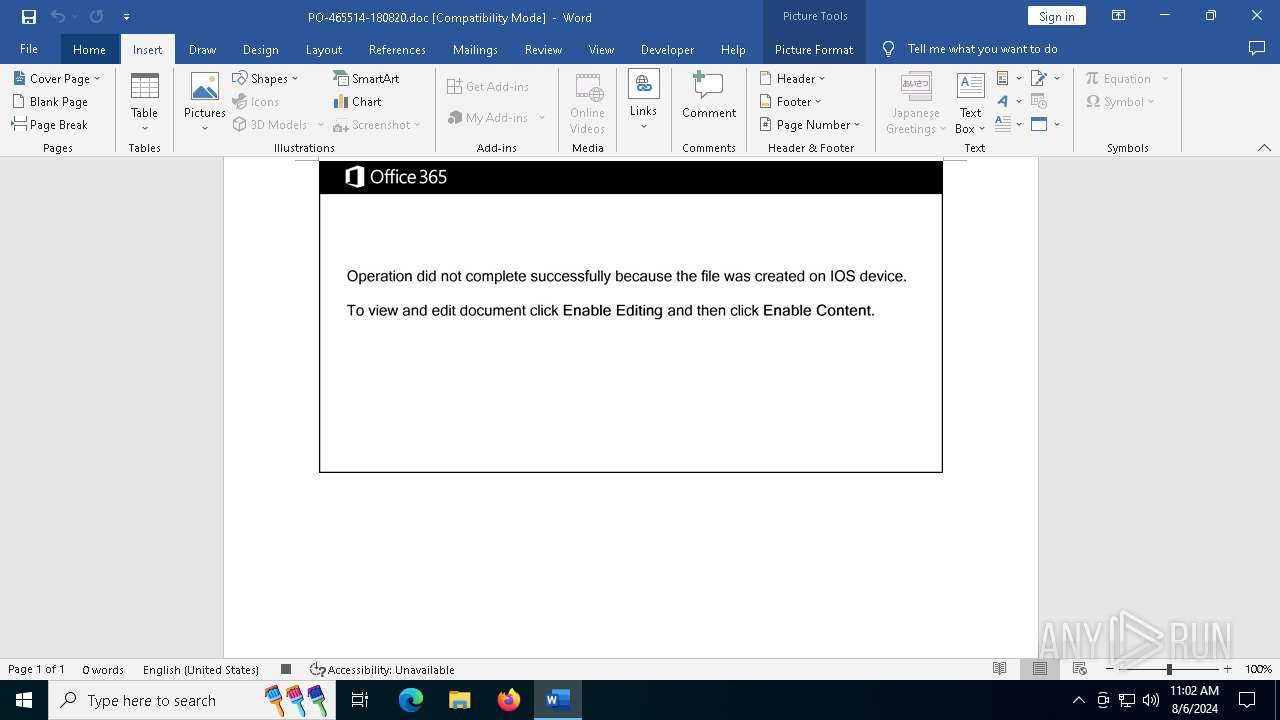Switch to the Draw tab
The width and height of the screenshot is (1280, 720).
(202, 49)
